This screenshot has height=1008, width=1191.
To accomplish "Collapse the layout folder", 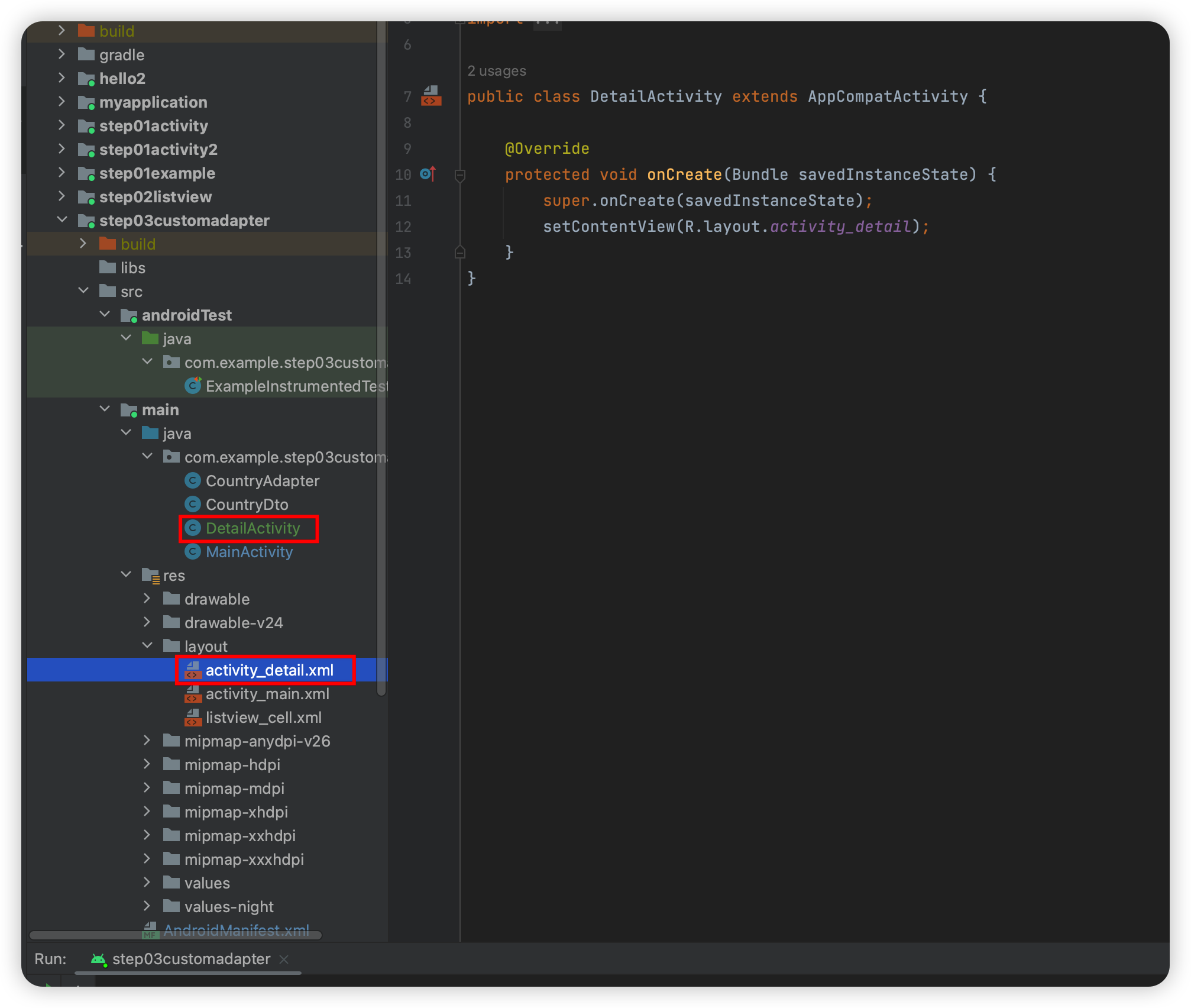I will [x=147, y=645].
